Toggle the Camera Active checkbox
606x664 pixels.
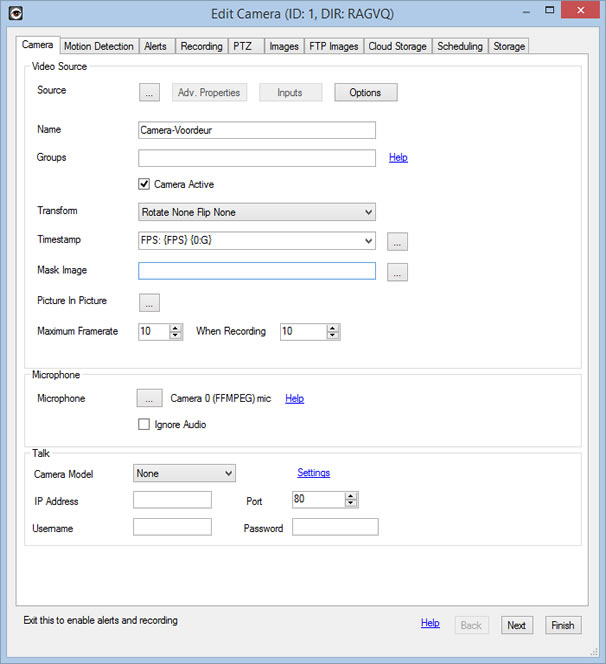click(145, 184)
